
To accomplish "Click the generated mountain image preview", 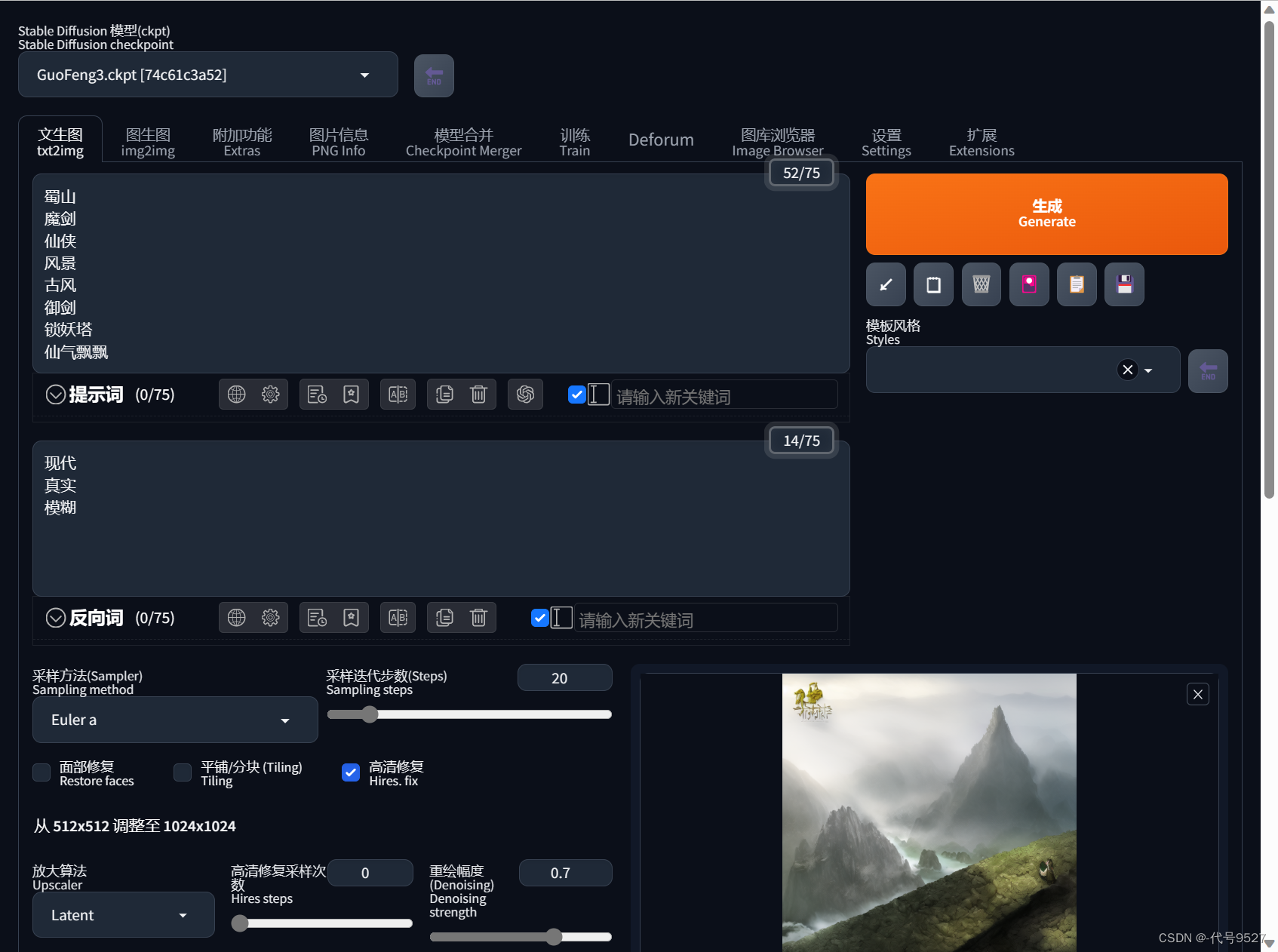I will (929, 812).
